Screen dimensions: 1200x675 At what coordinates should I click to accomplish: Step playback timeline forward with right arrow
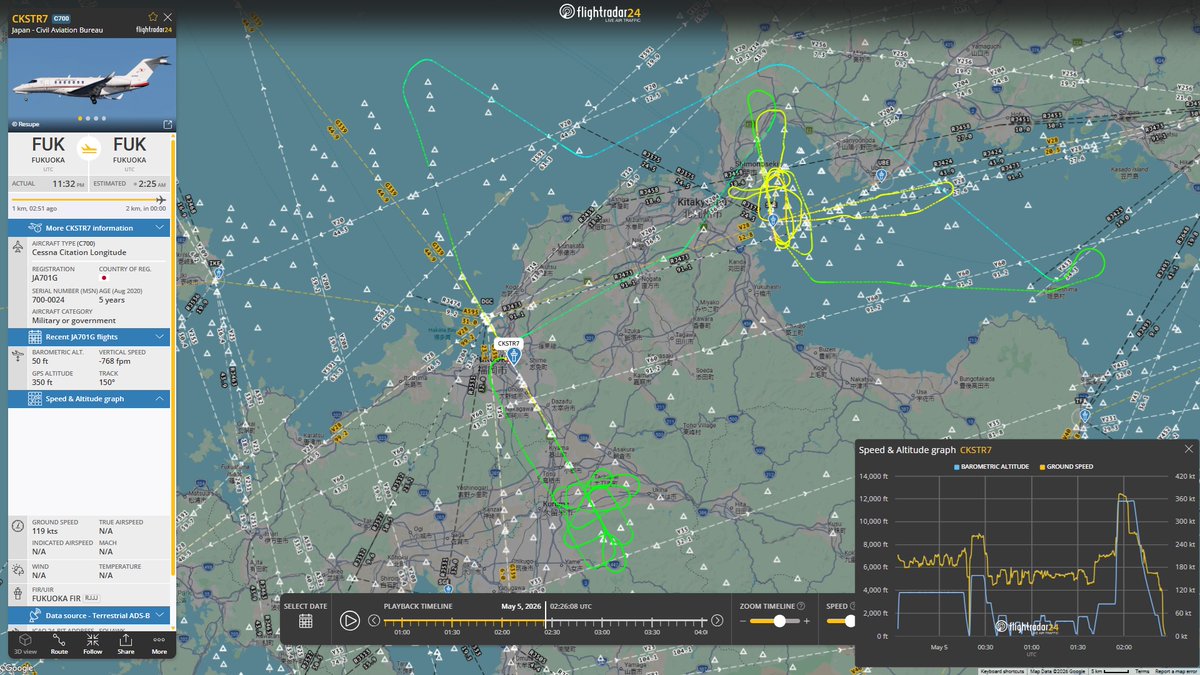(x=717, y=620)
